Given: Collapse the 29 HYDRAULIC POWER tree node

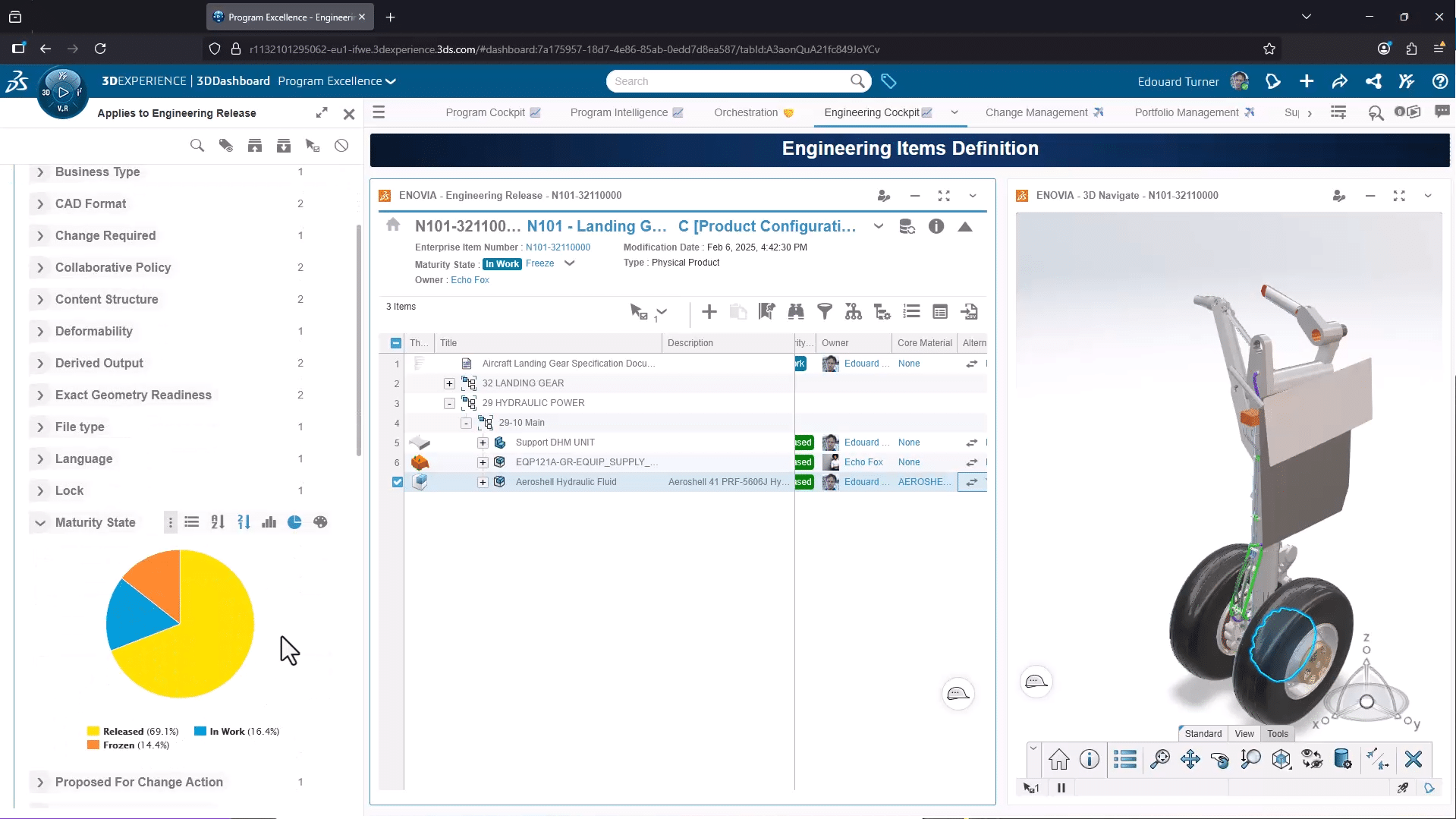Looking at the screenshot, I should [449, 403].
